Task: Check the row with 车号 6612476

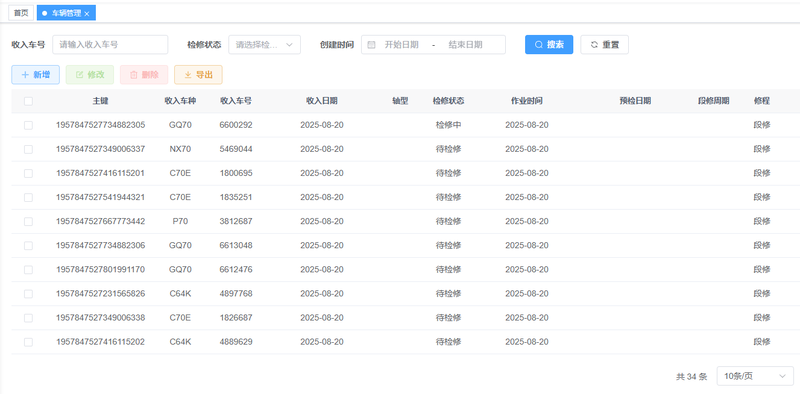Action: coord(28,269)
